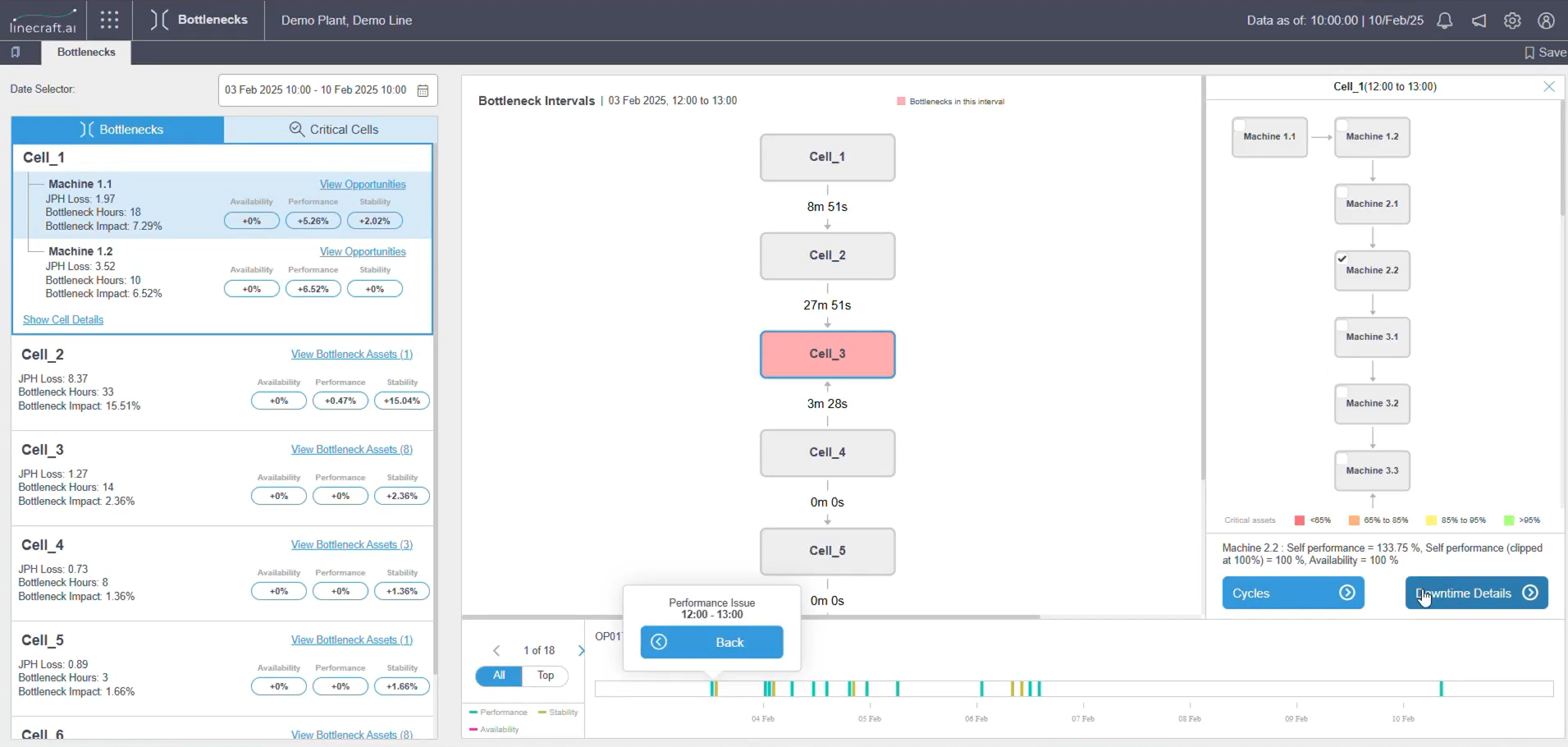Select the Cell_2 node in flow
The height and width of the screenshot is (747, 1568).
(x=827, y=256)
